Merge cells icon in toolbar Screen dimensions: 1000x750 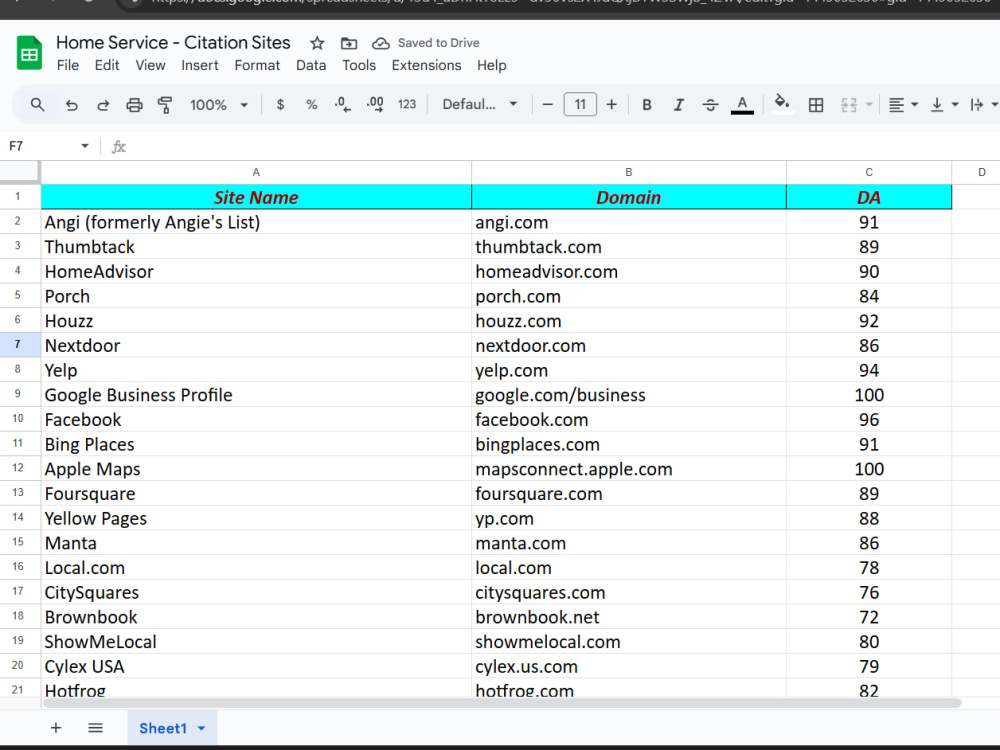pyautogui.click(x=849, y=105)
